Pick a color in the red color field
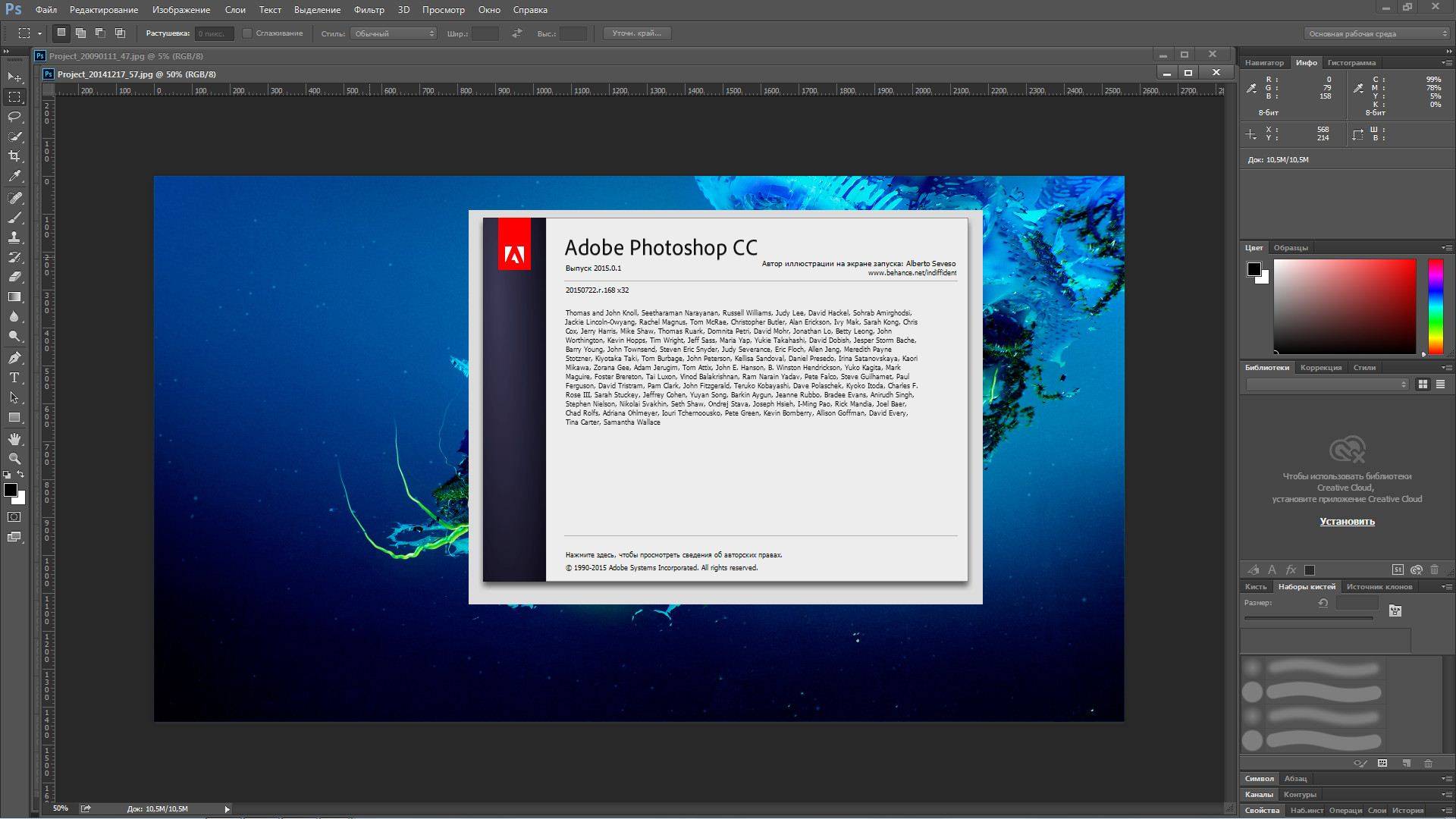The height and width of the screenshot is (819, 1456). coord(1345,306)
